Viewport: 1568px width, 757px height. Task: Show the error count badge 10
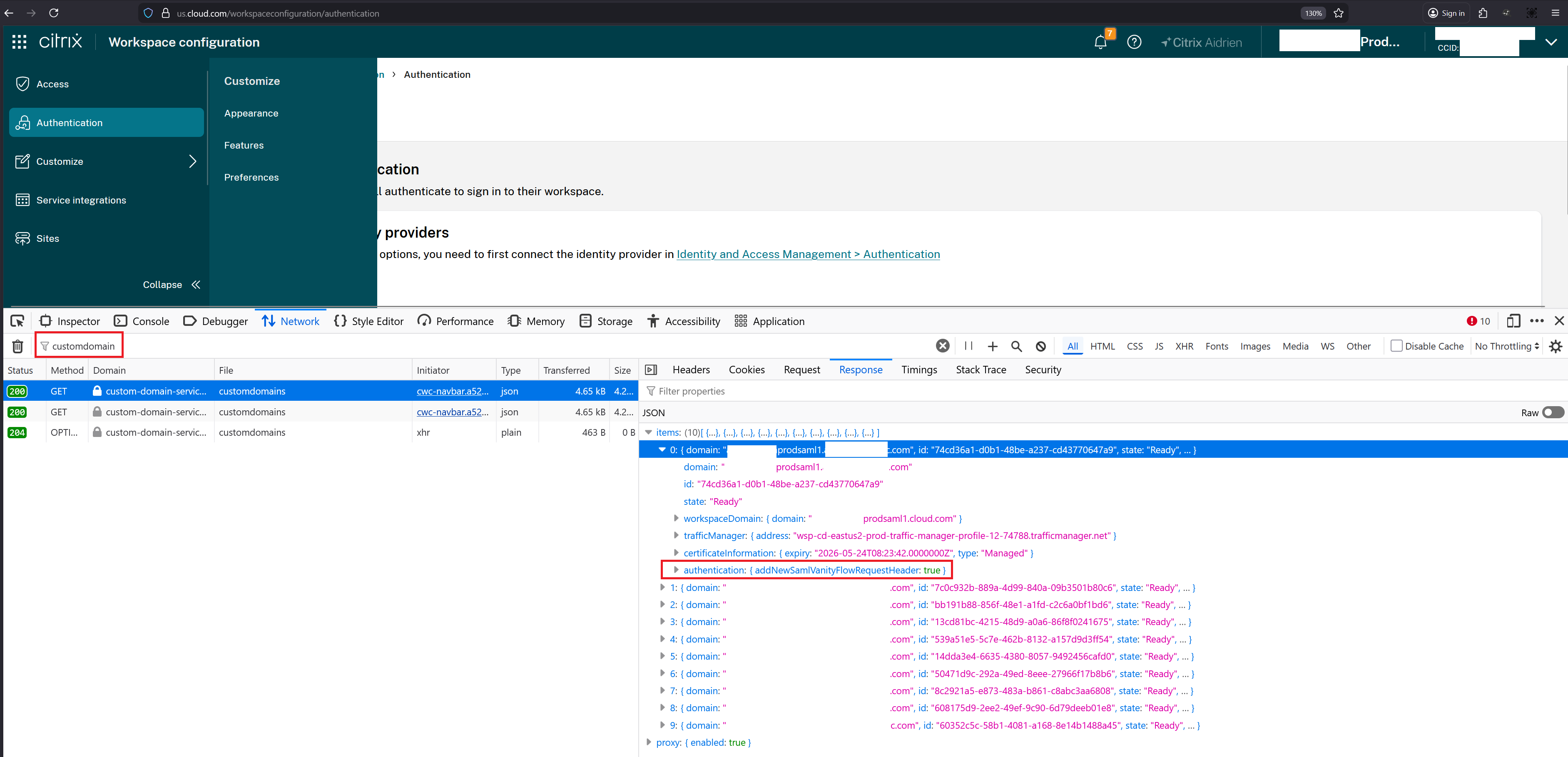(1478, 321)
